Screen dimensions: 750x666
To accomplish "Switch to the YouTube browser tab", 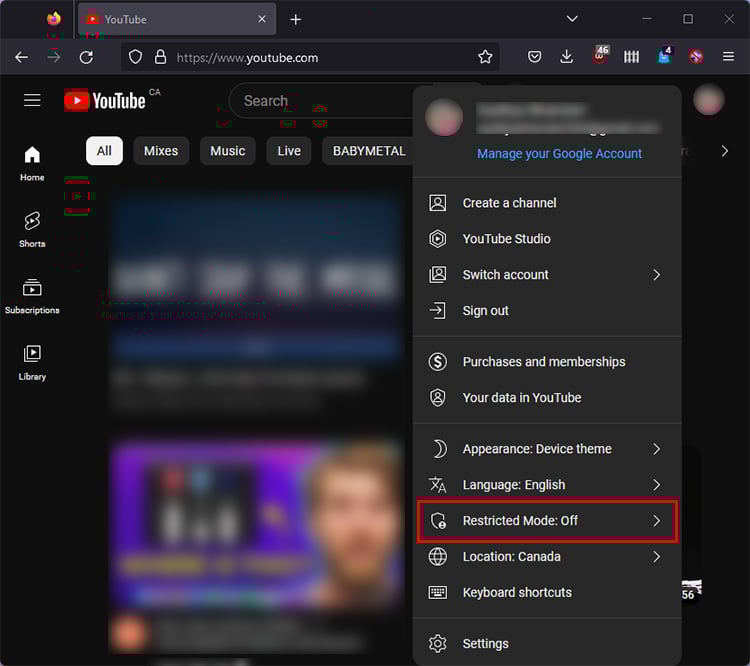I will coord(176,19).
